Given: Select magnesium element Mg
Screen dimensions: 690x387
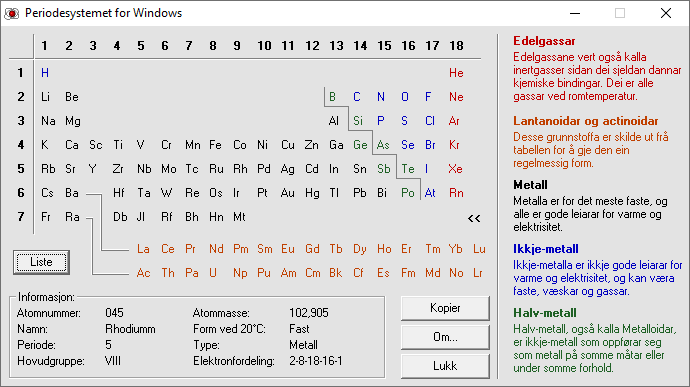Looking at the screenshot, I should [73, 121].
